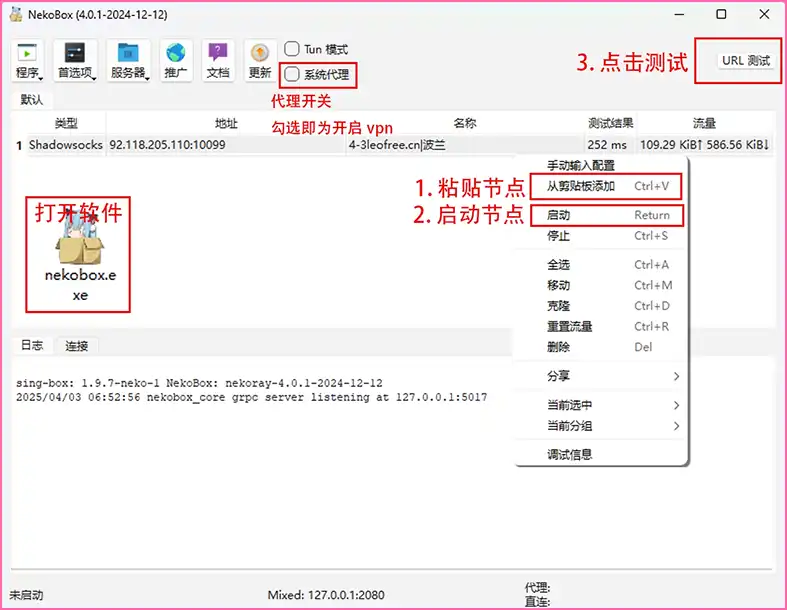
Task: Click the 109.29 KiB traffic value cell
Action: (704, 145)
